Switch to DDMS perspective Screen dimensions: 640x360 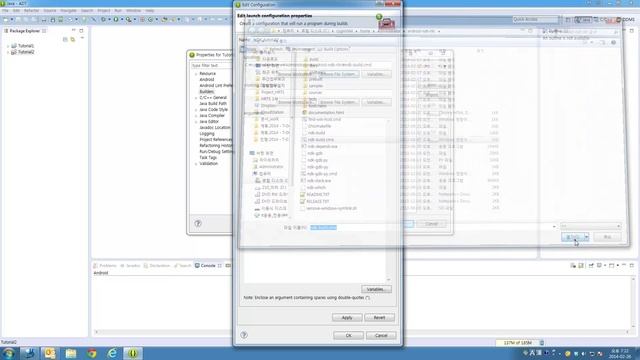(x=627, y=19)
